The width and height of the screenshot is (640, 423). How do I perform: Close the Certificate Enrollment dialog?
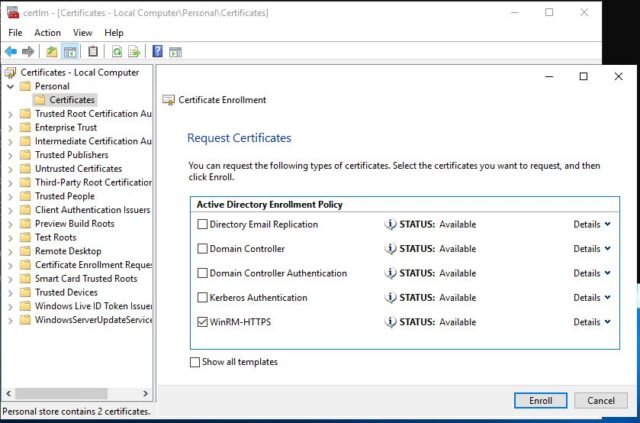click(618, 76)
